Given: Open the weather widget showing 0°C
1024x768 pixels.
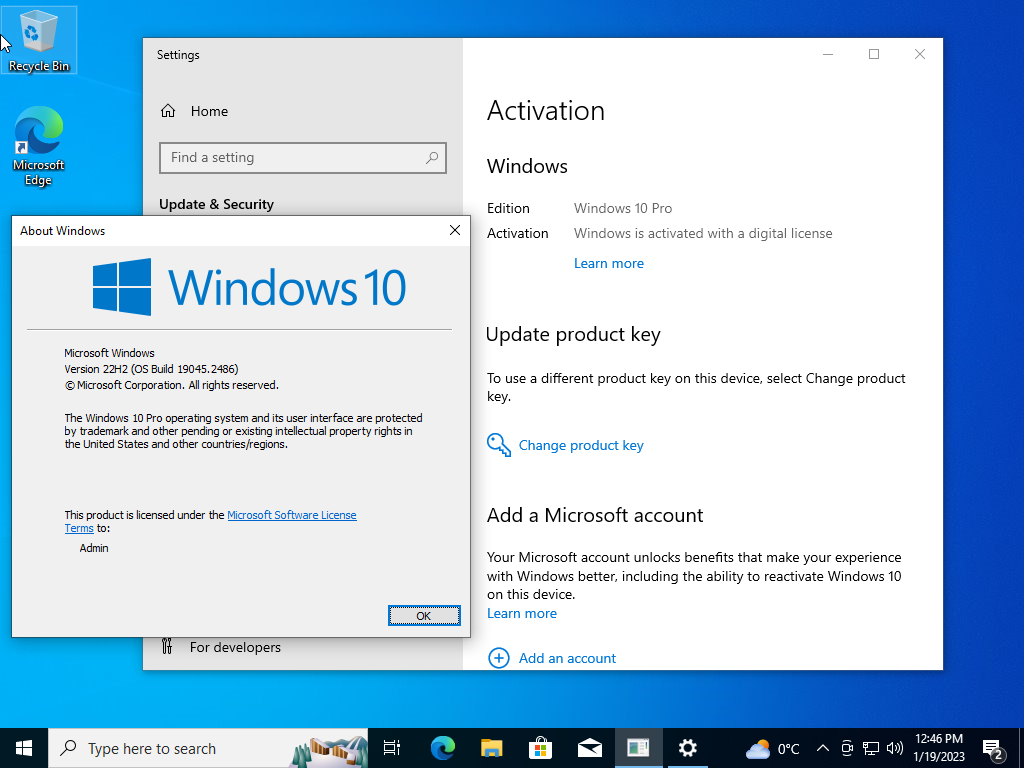Looking at the screenshot, I should pos(773,748).
